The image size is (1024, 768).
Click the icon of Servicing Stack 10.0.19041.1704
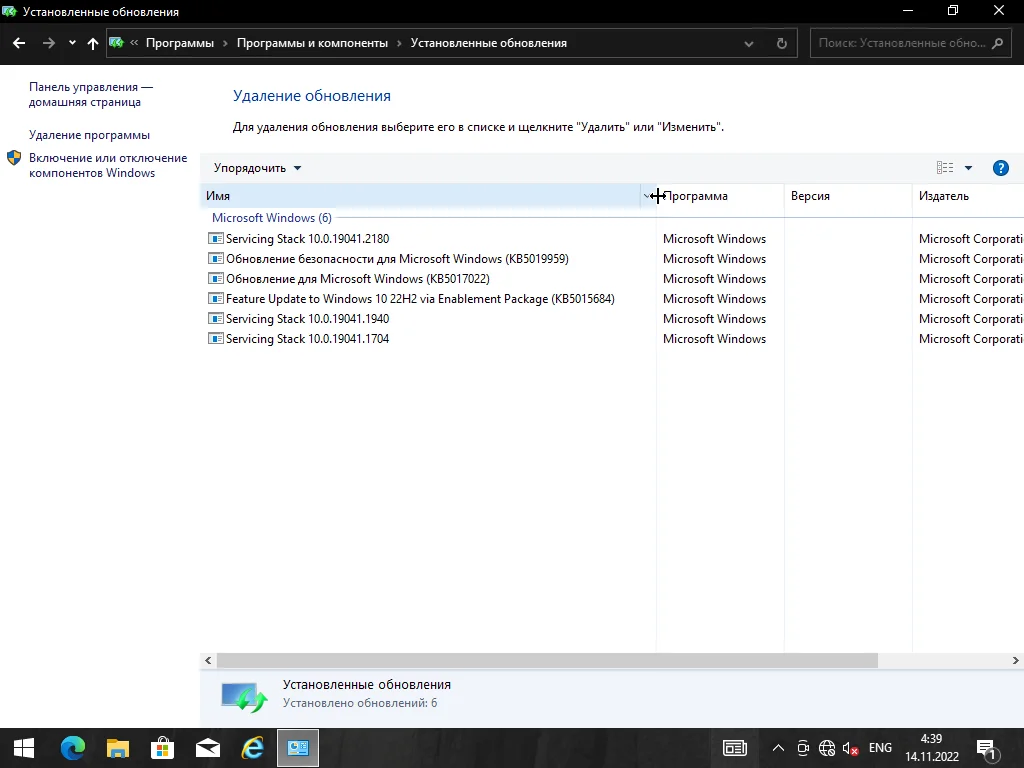216,339
